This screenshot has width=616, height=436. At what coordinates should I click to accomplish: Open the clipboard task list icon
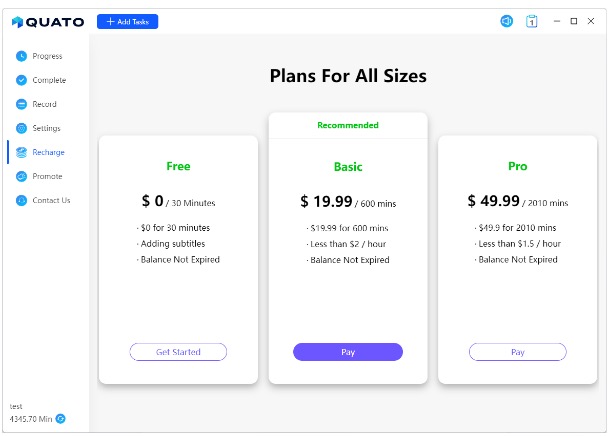(x=531, y=21)
